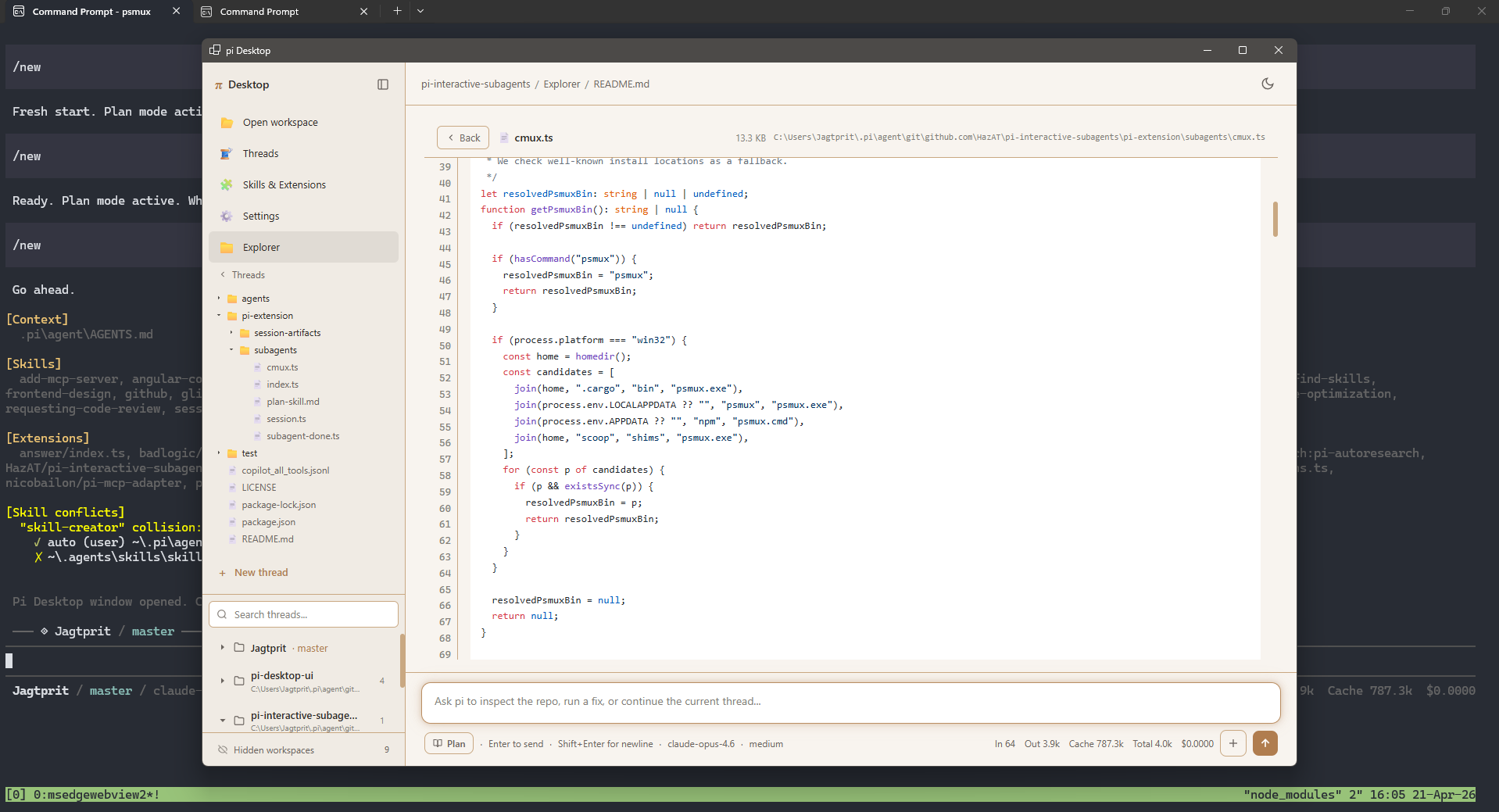
Task: Click the pi Desktop title bar icon
Action: (x=215, y=50)
